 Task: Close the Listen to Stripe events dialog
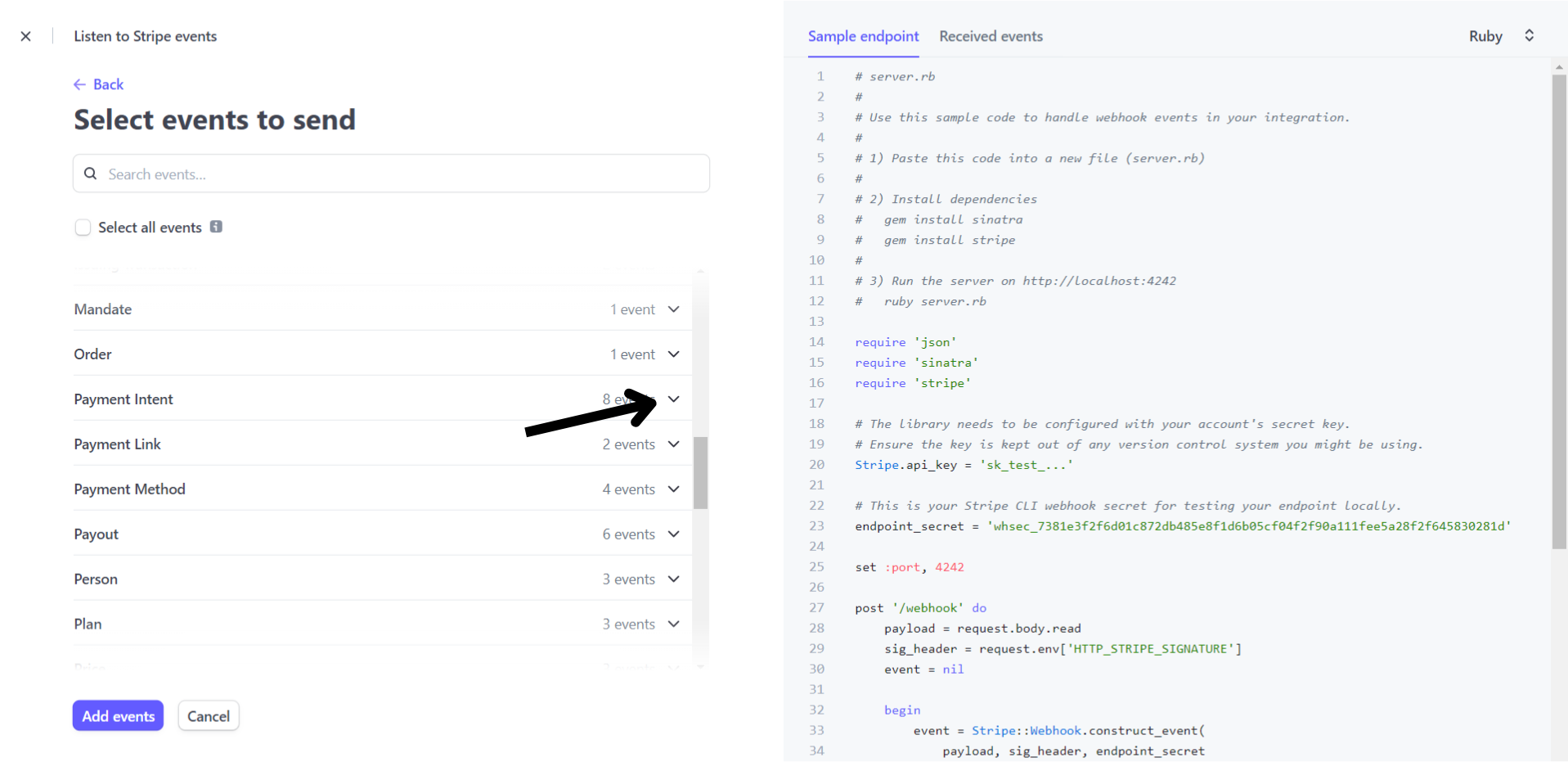point(25,36)
